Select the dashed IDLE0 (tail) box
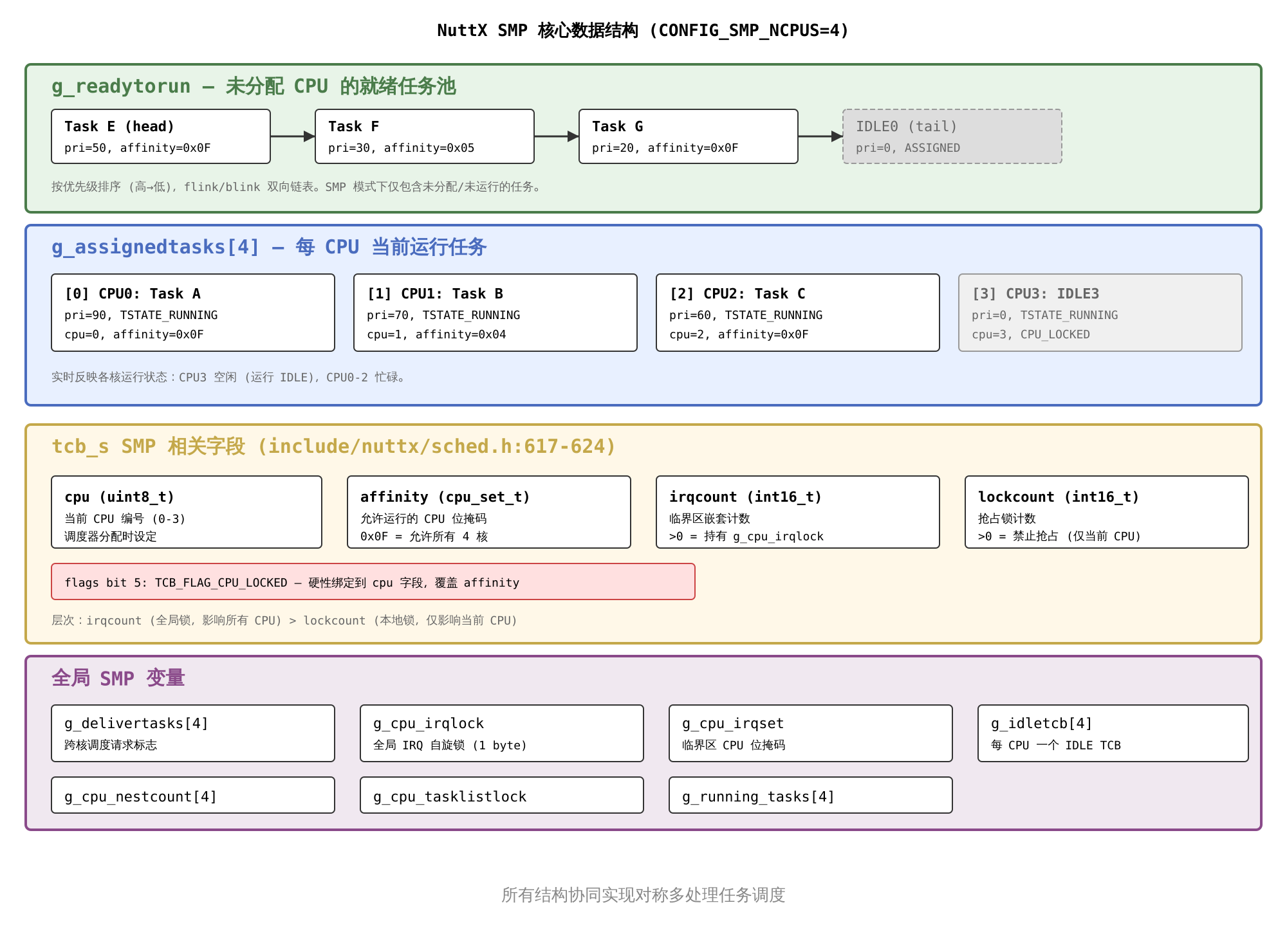The height and width of the screenshot is (952, 1287). pyautogui.click(x=952, y=136)
